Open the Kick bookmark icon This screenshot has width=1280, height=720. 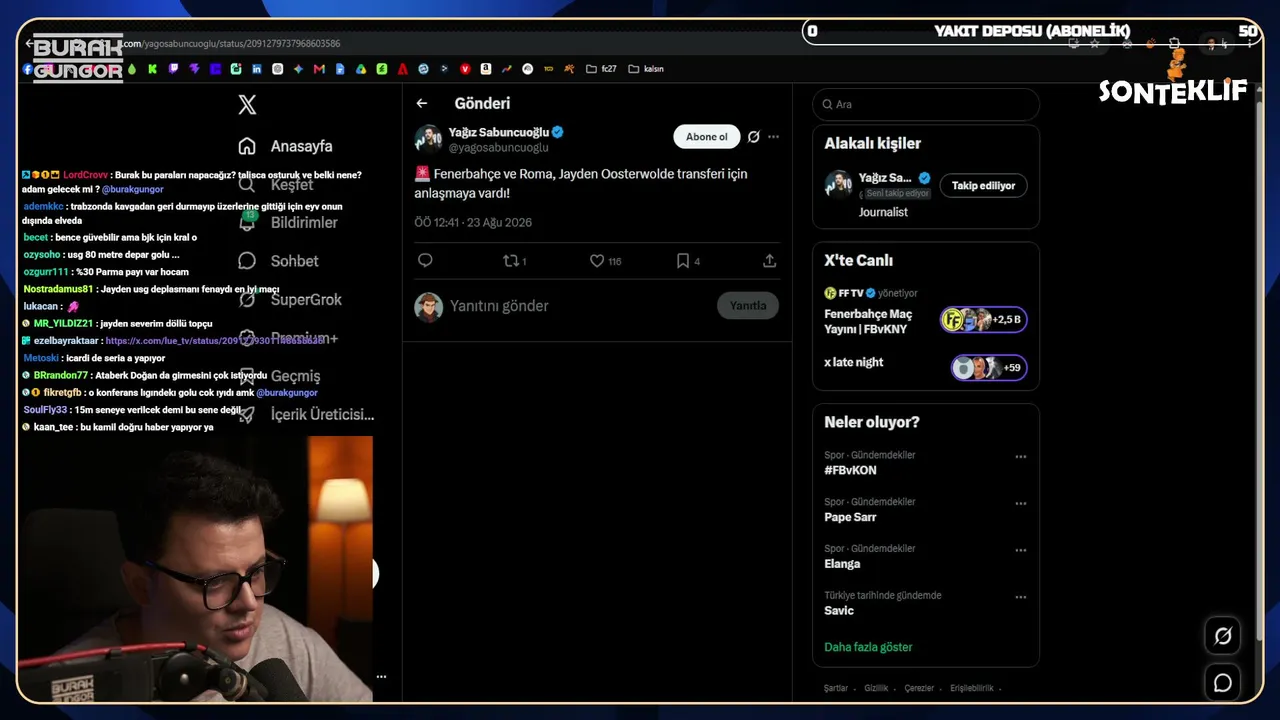pyautogui.click(x=152, y=69)
